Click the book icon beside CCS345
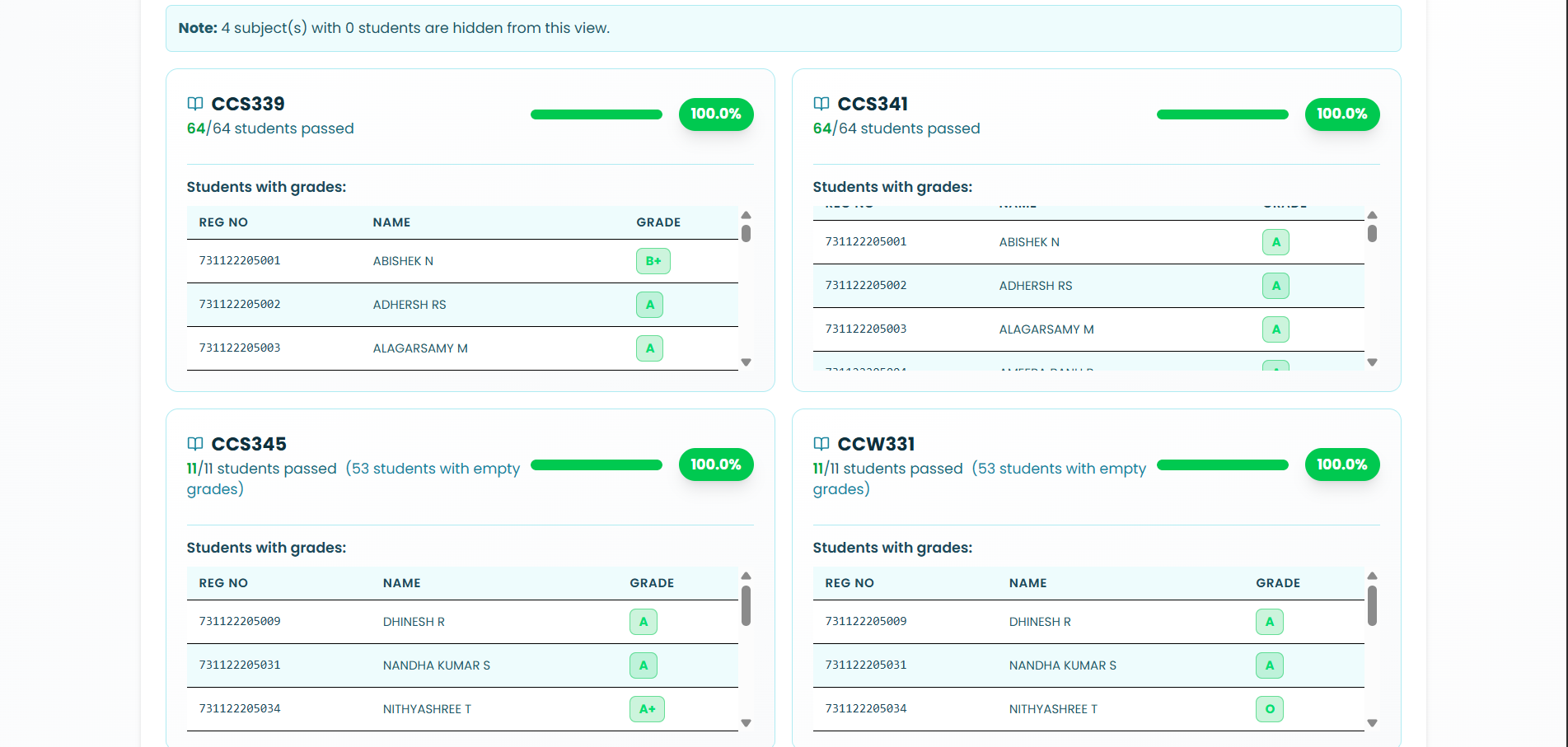The width and height of the screenshot is (1568, 747). (x=195, y=444)
